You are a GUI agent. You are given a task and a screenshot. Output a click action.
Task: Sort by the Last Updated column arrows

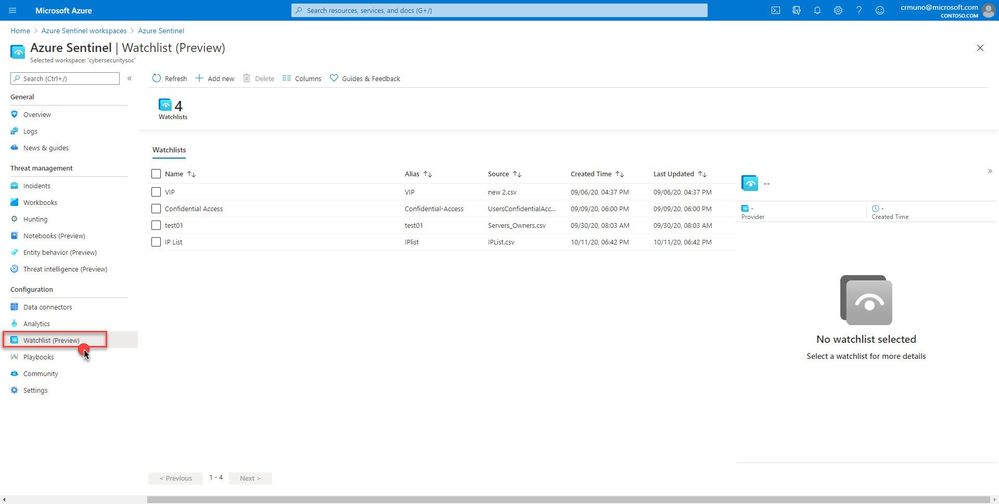click(701, 174)
